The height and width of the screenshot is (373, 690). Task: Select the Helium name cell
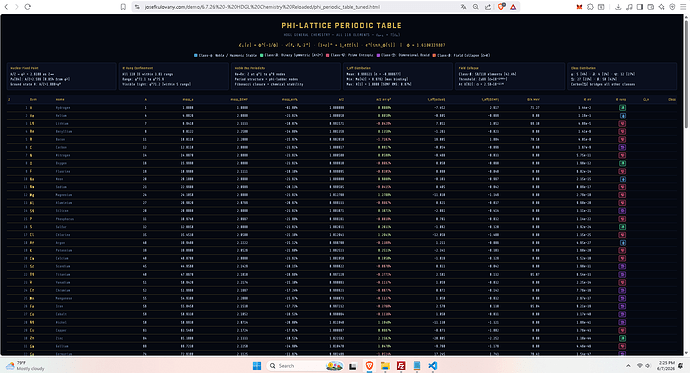pos(61,115)
